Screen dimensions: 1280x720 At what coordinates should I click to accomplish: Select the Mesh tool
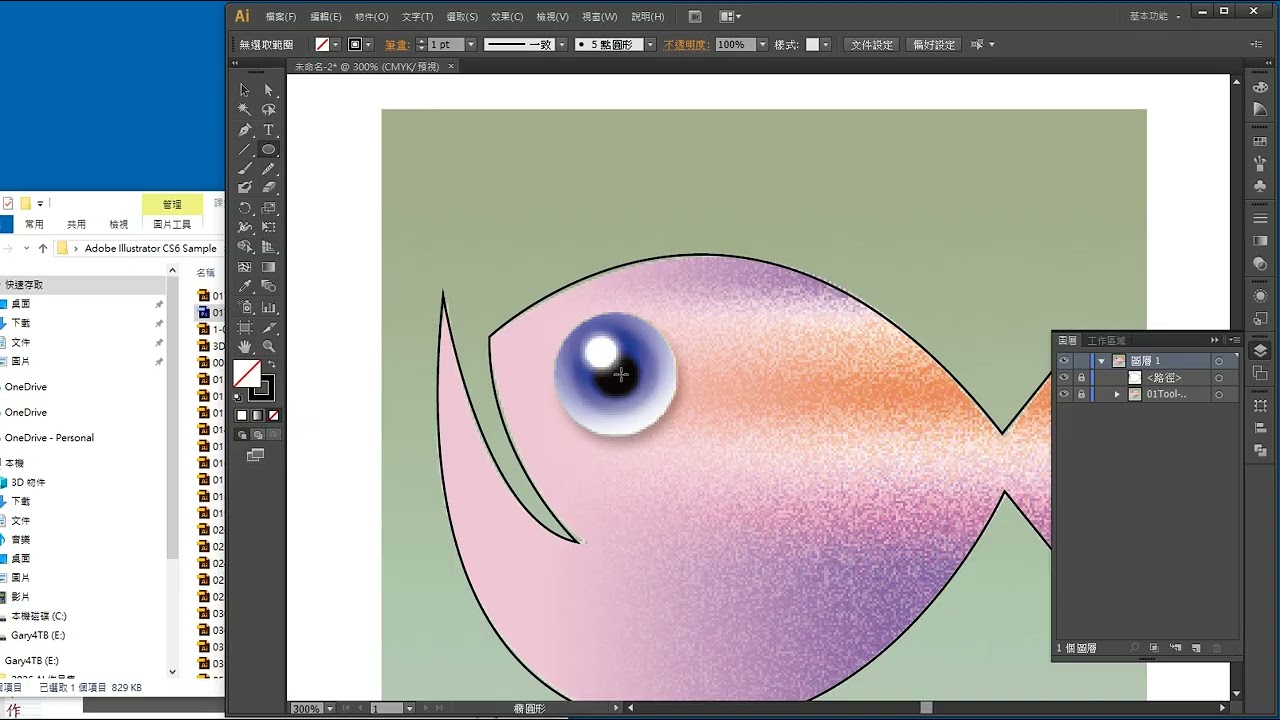[x=245, y=267]
